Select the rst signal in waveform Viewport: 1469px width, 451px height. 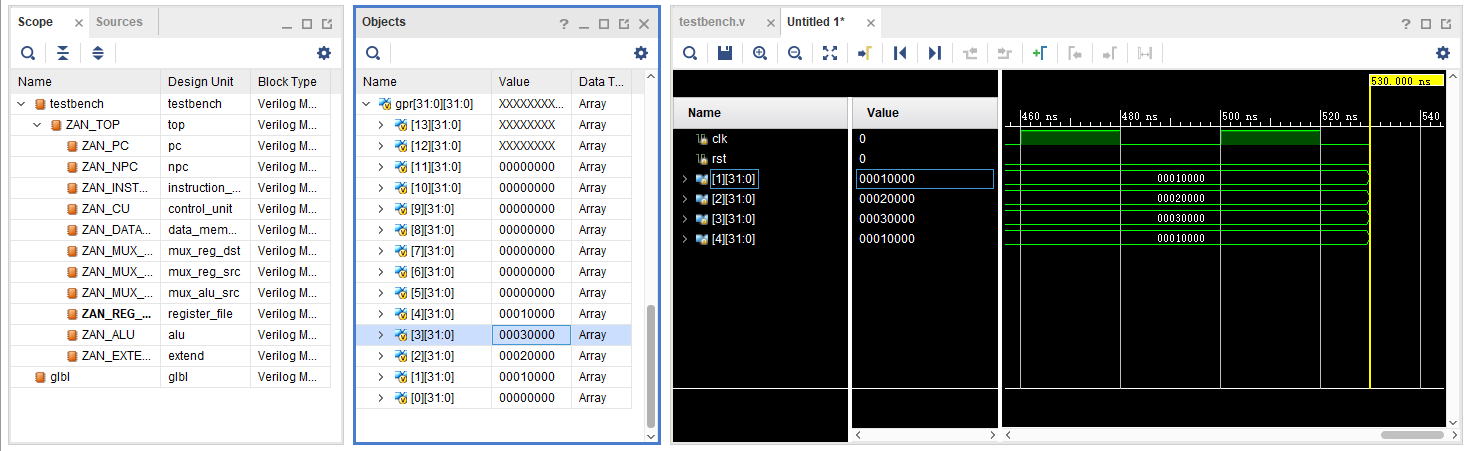(x=719, y=159)
